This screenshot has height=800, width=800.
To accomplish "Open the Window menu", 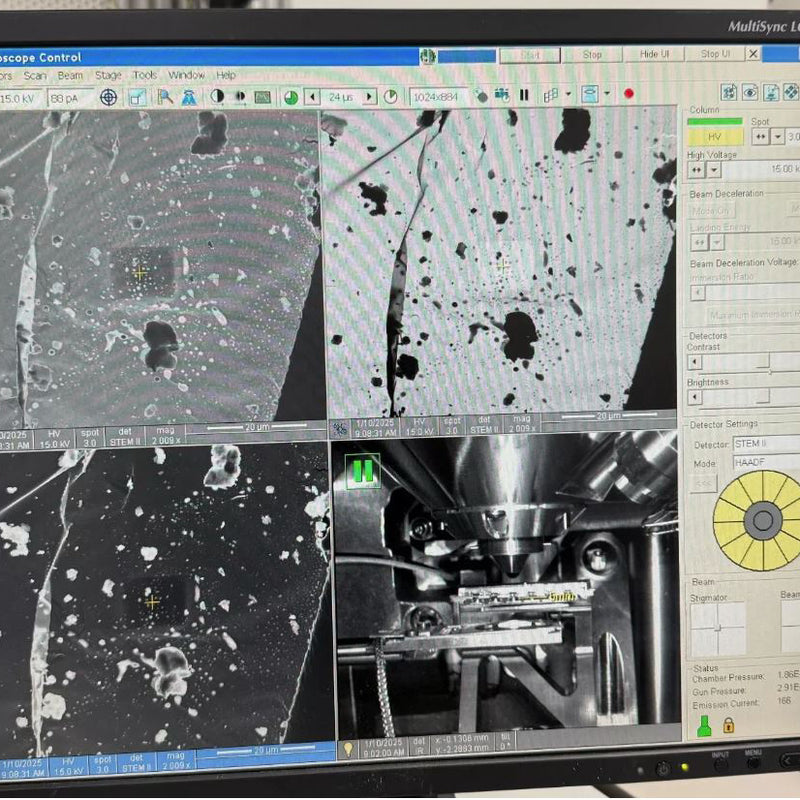I will point(186,75).
